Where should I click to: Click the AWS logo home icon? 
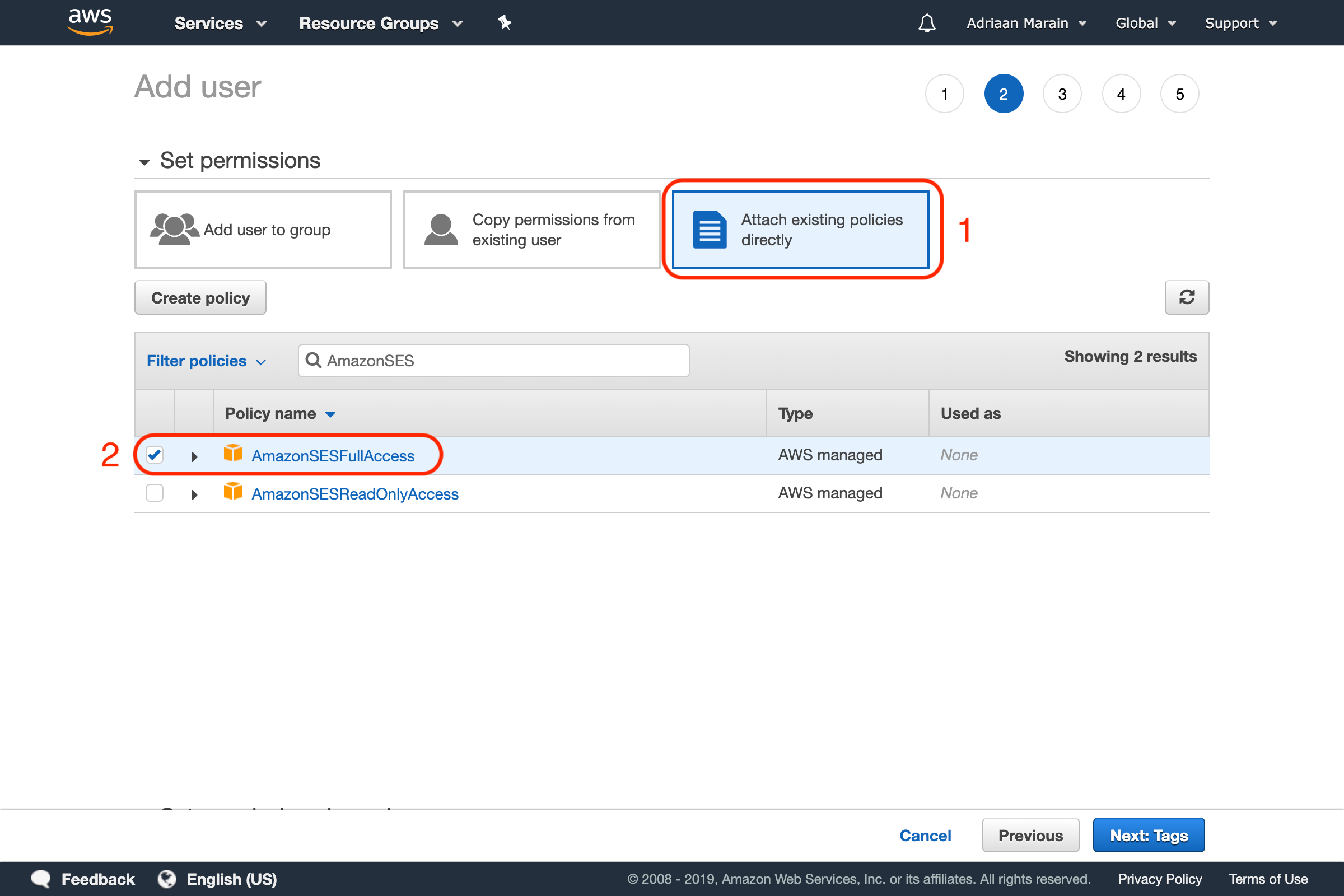click(90, 22)
